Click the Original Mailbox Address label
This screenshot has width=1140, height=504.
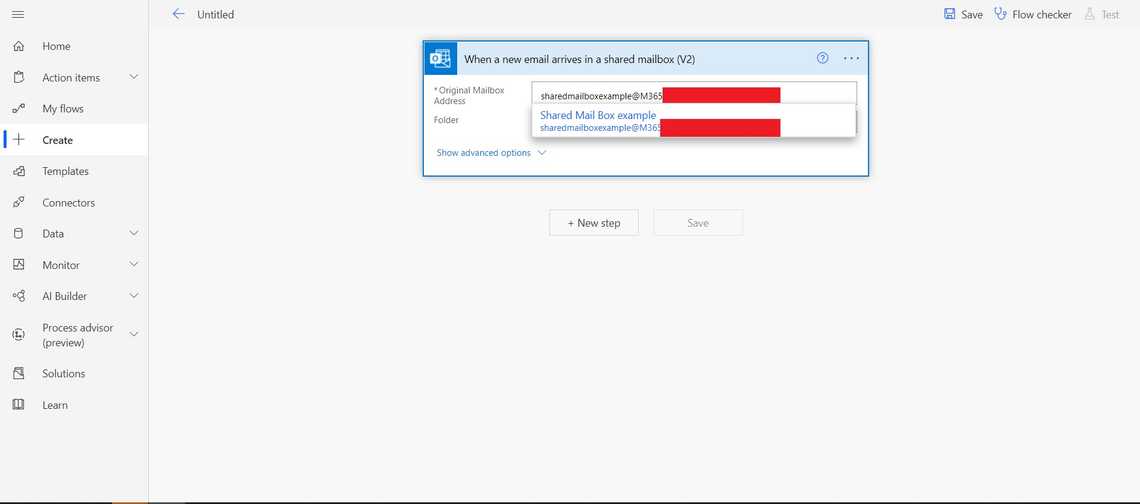coord(469,95)
